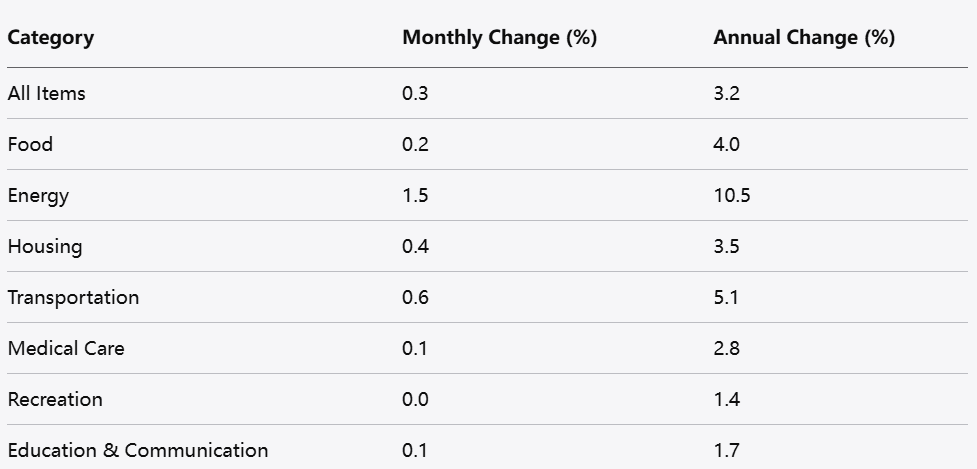Select the Transportation category cell

pos(73,298)
